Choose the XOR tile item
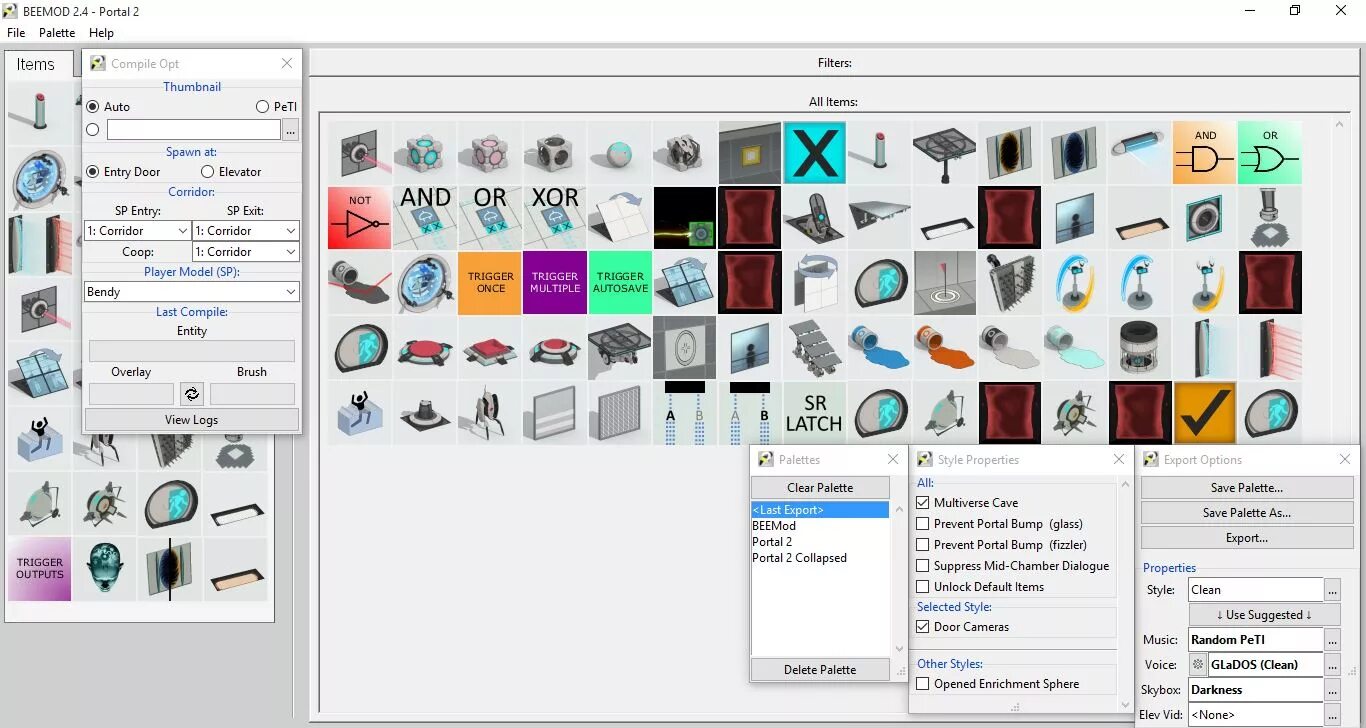 pos(554,218)
